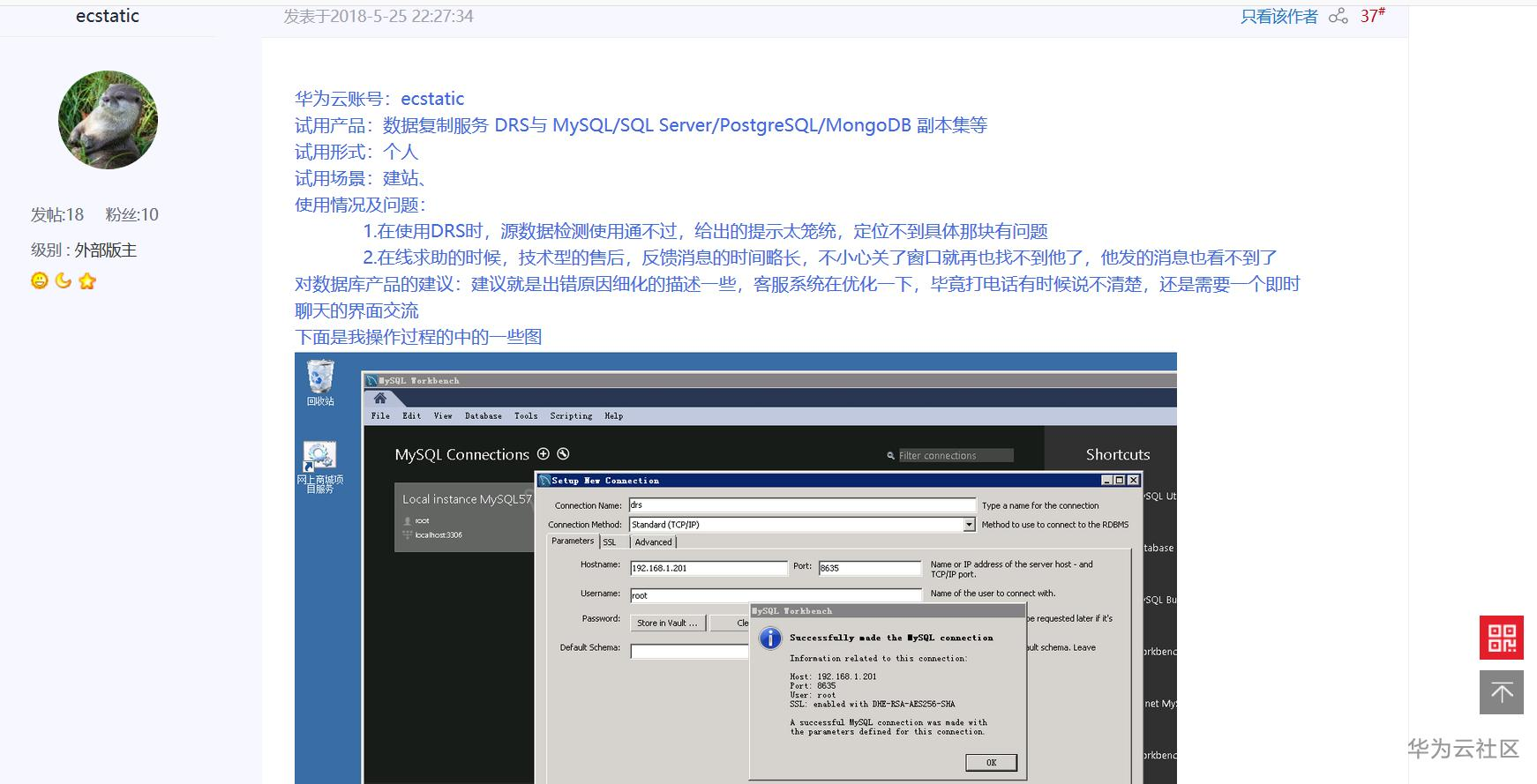Screen dimensions: 1537x784
Task: Click the moon badge icon
Action: pyautogui.click(x=64, y=280)
